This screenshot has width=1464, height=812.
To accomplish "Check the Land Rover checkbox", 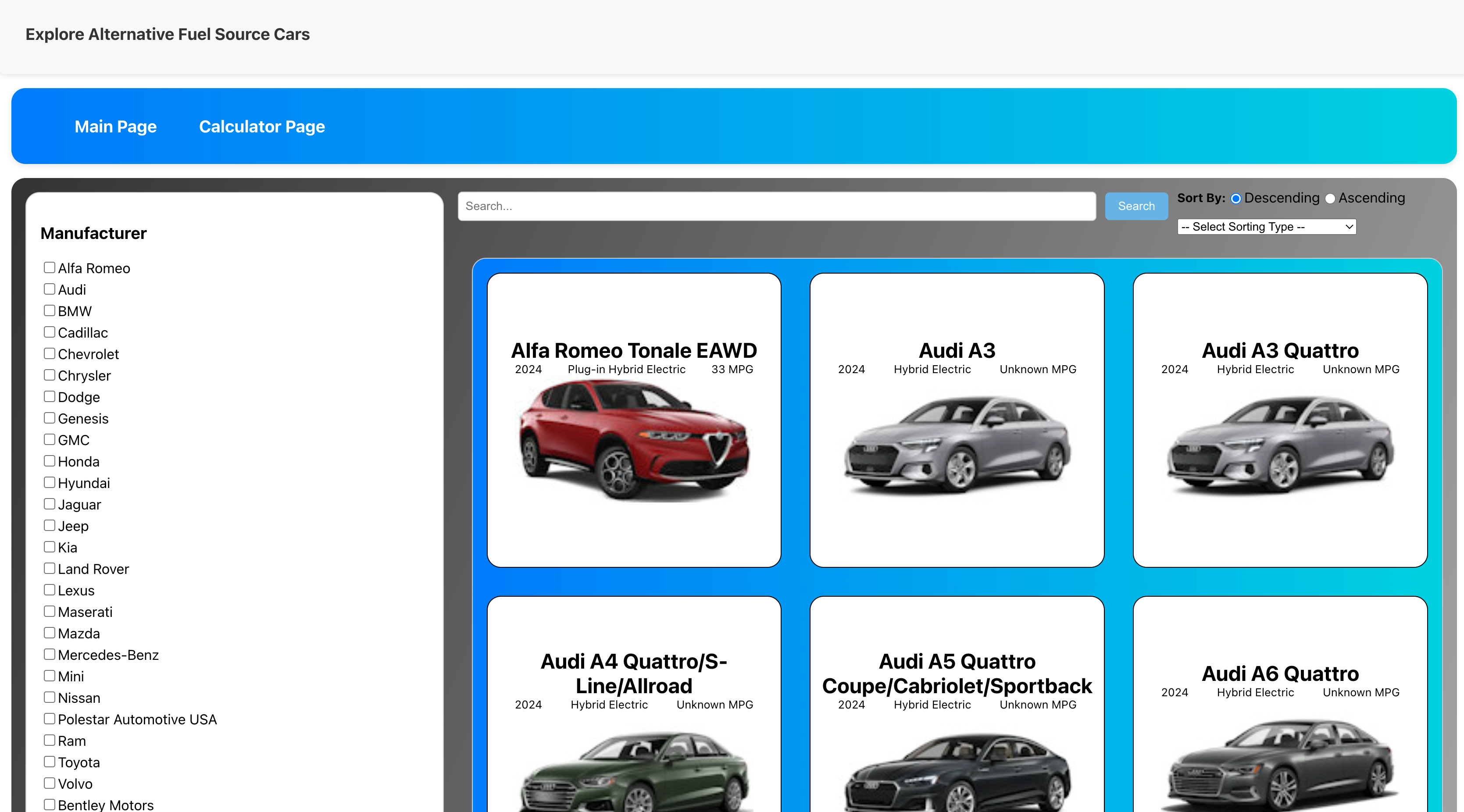I will click(x=50, y=568).
